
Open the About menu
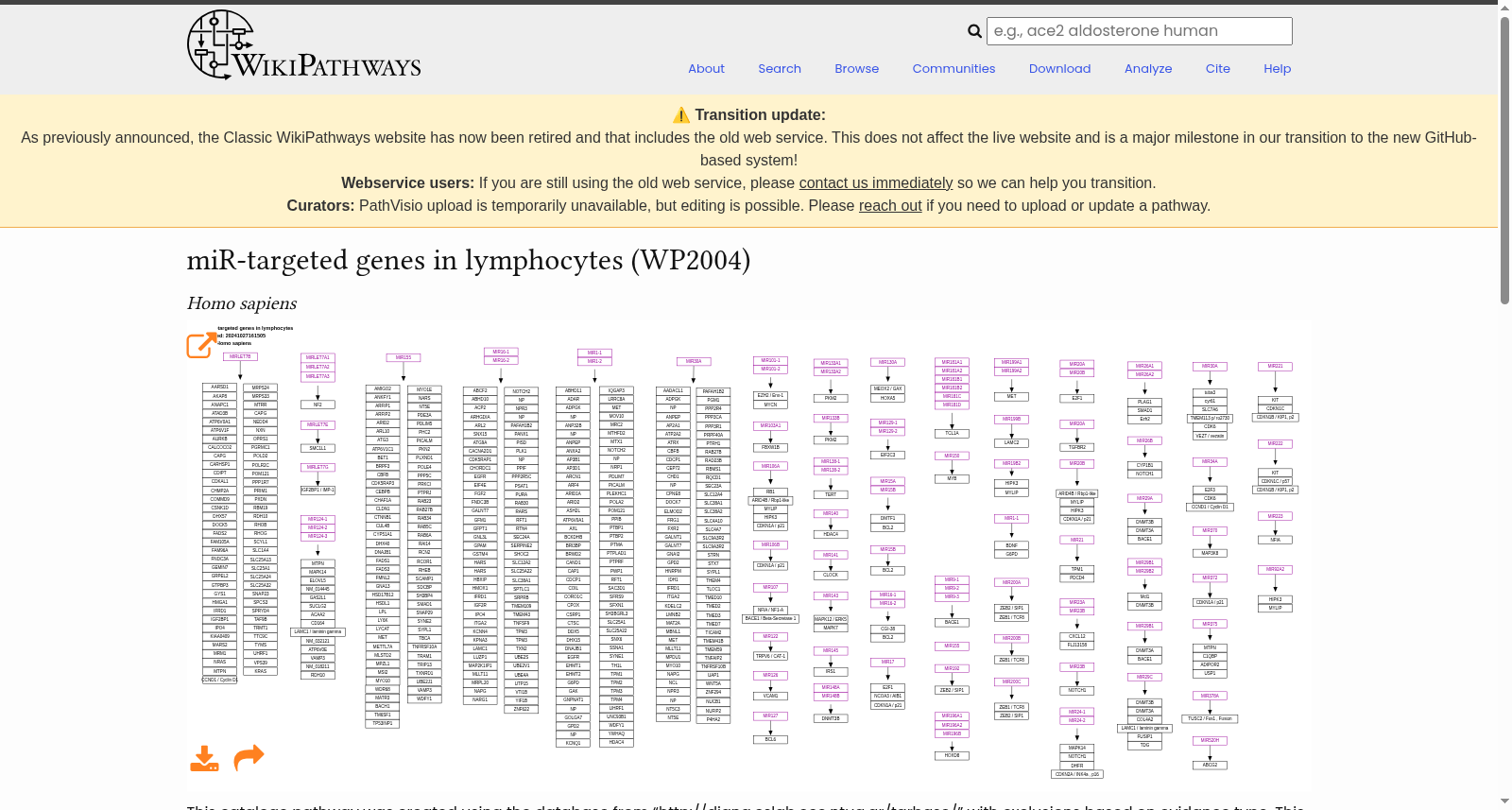coord(706,69)
